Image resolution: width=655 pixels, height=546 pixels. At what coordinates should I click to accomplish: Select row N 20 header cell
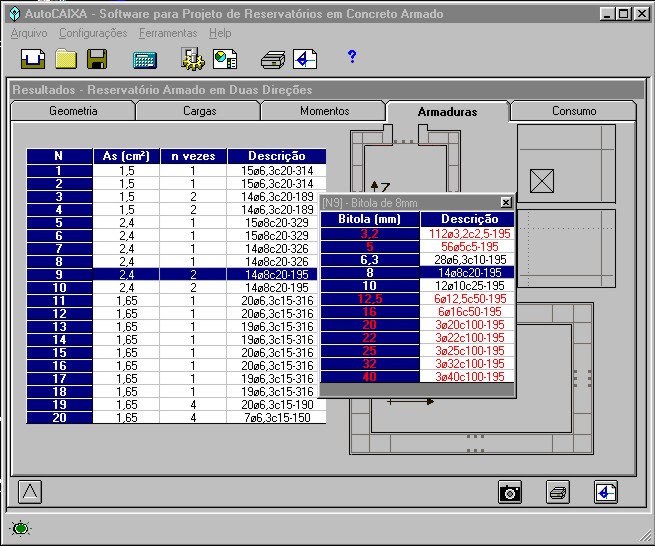(59, 417)
